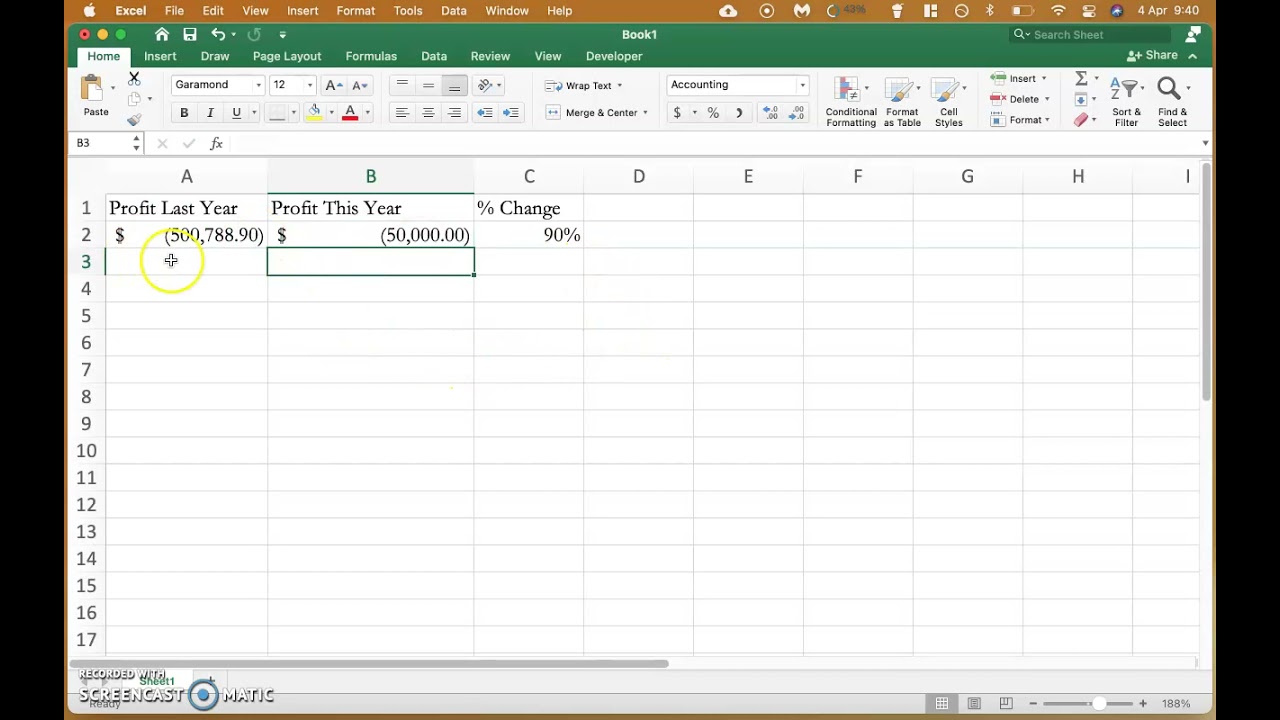Viewport: 1280px width, 720px height.
Task: Open the Page Layout ribbon tab
Action: point(287,57)
